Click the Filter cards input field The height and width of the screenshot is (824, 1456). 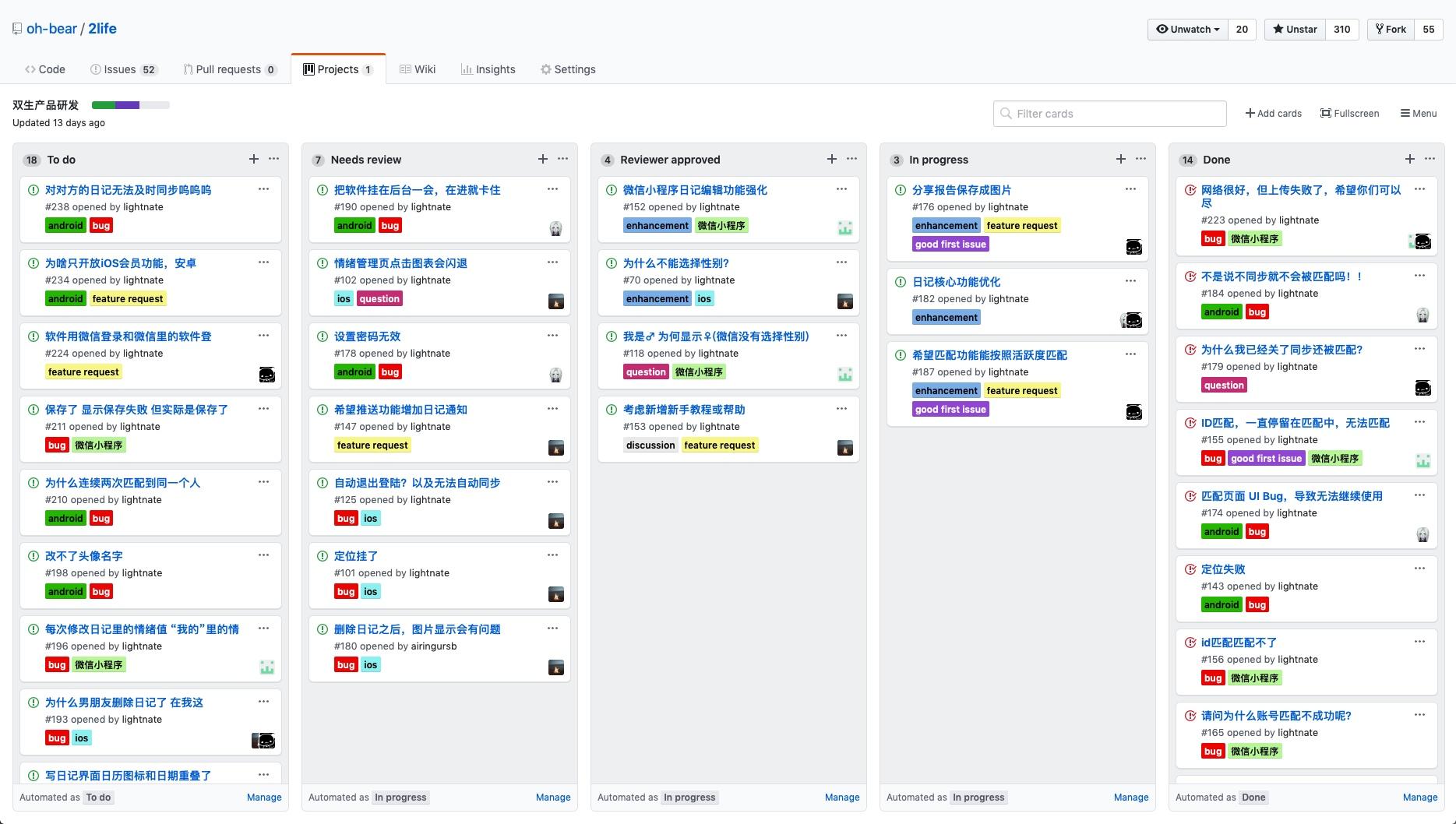click(1110, 114)
